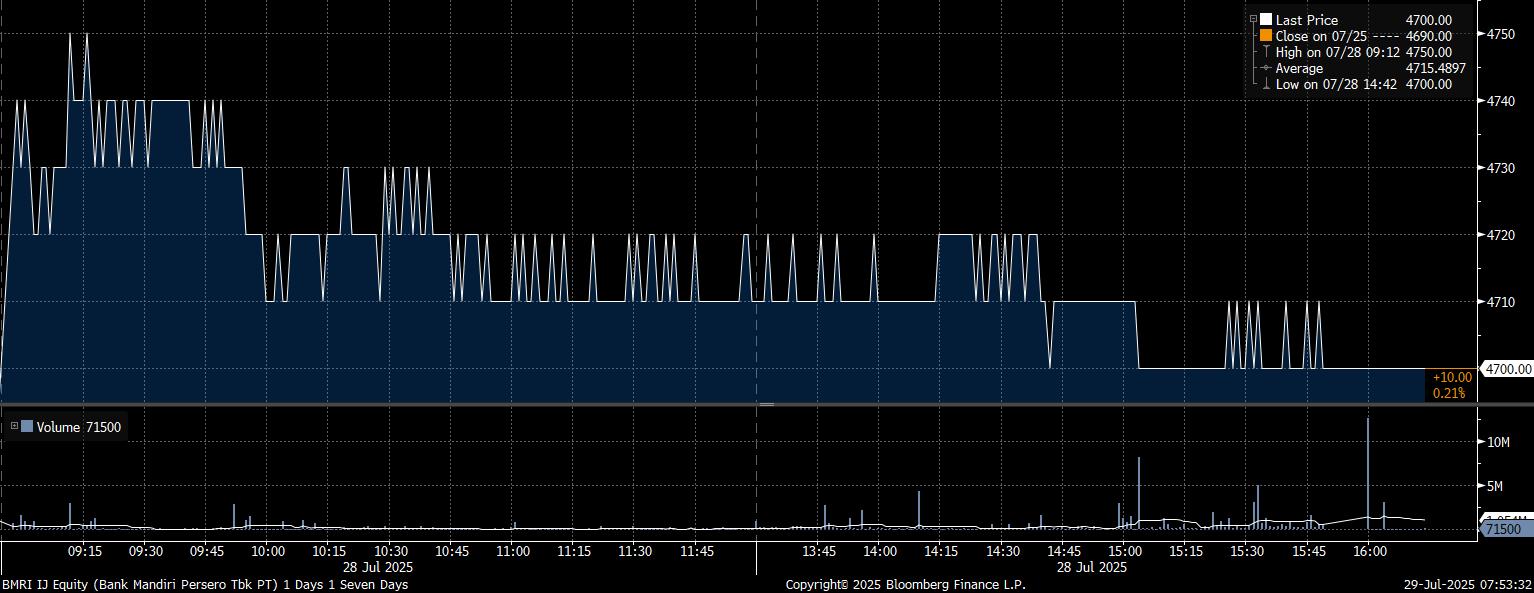The width and height of the screenshot is (1534, 593).
Task: Select the Last Price legend entry
Action: [1306, 20]
